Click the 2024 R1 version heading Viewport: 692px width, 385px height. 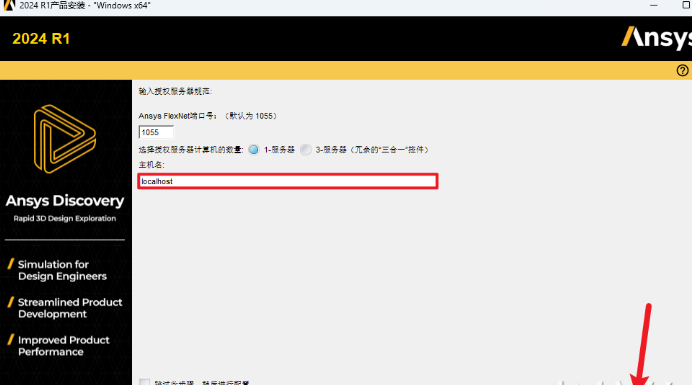point(41,39)
